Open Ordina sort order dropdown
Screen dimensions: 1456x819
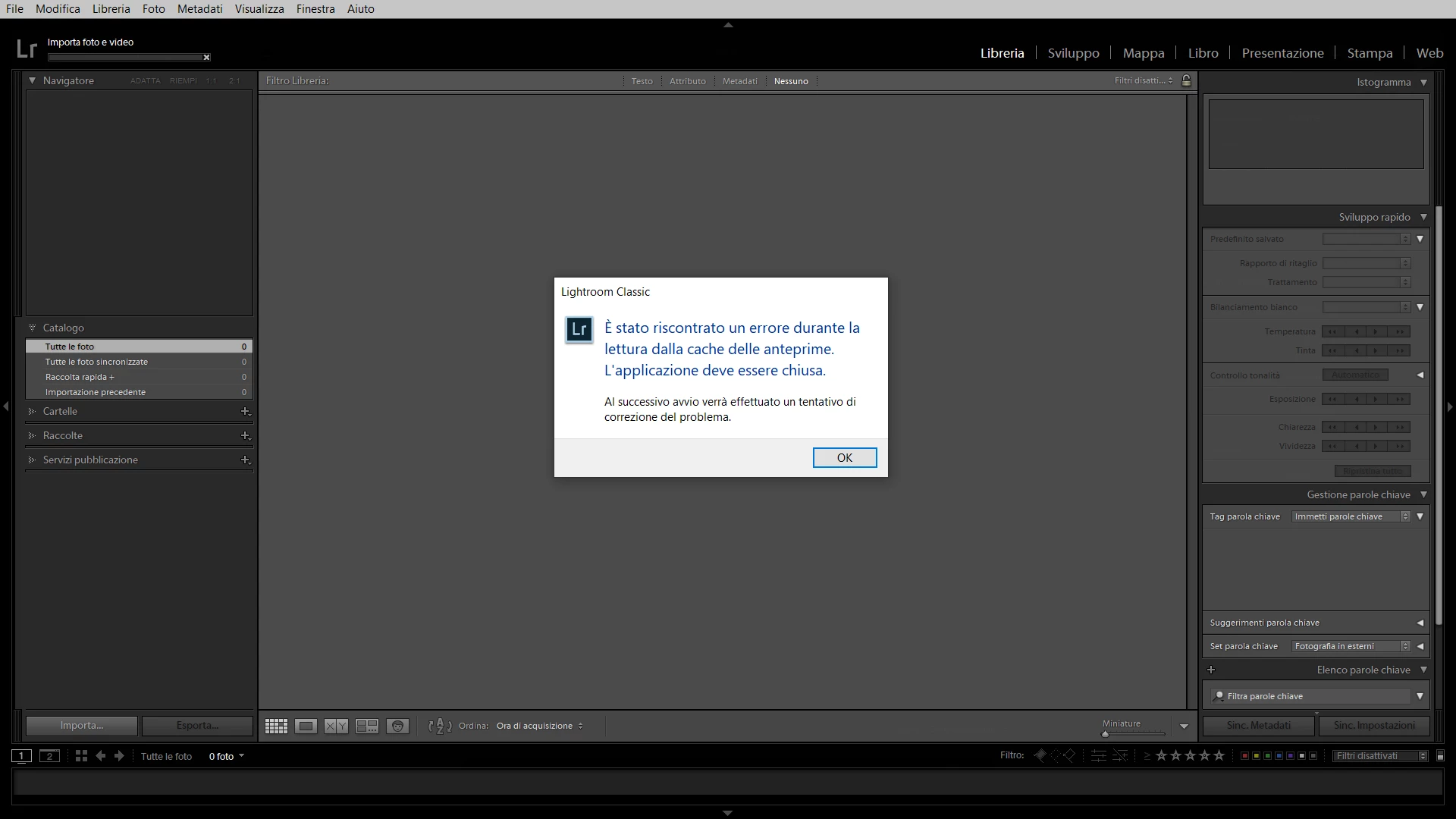[539, 726]
